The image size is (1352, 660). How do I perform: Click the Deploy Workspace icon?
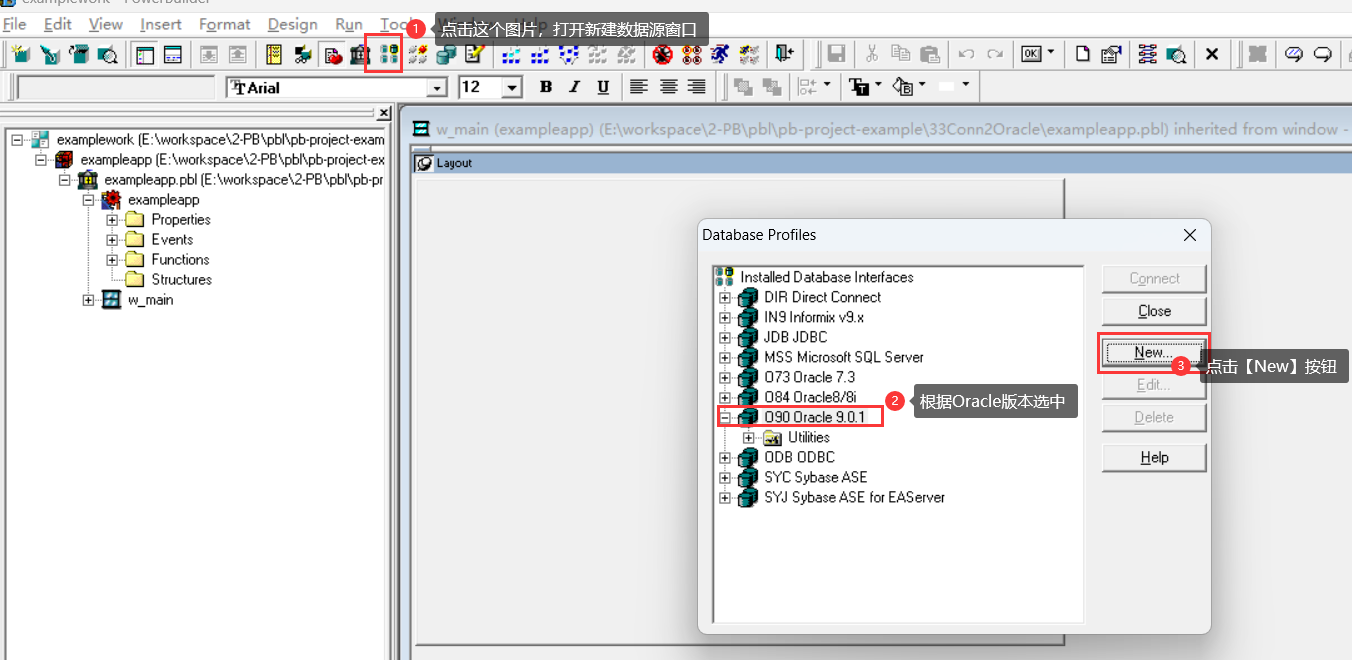(568, 54)
